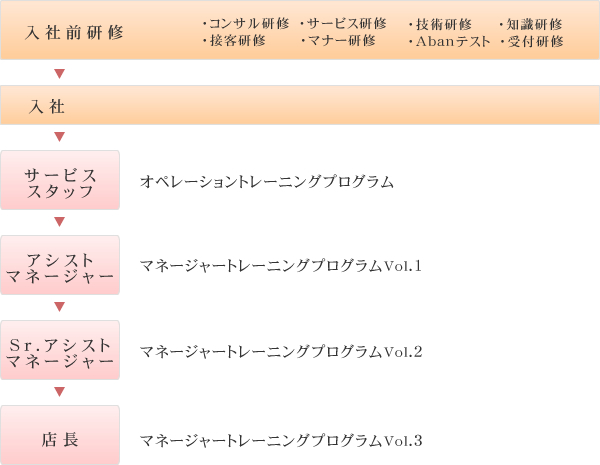Open the アシストマネージャー box
Image resolution: width=600 pixels, height=465 pixels.
60,265
